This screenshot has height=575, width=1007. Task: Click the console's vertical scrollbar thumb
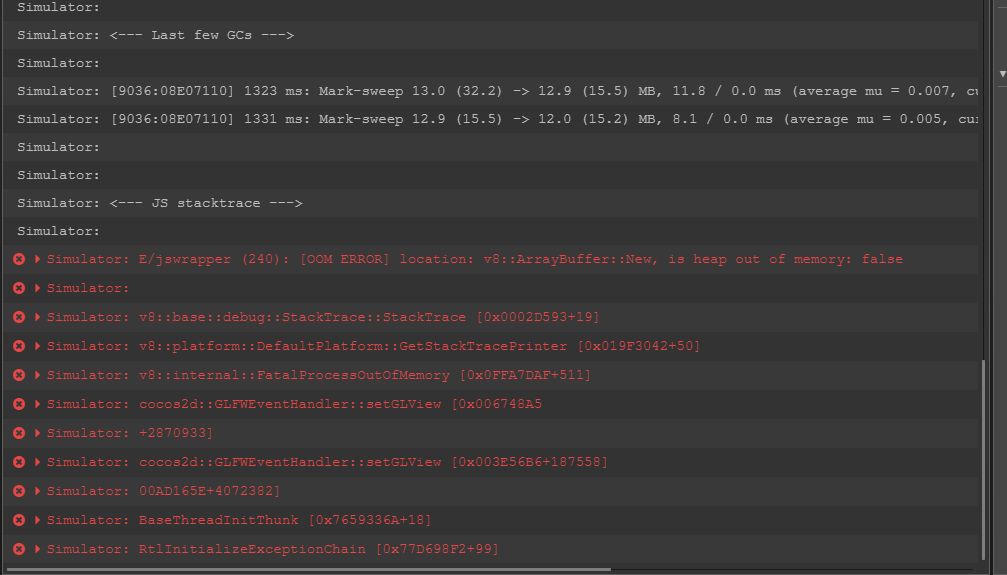pyautogui.click(x=984, y=460)
